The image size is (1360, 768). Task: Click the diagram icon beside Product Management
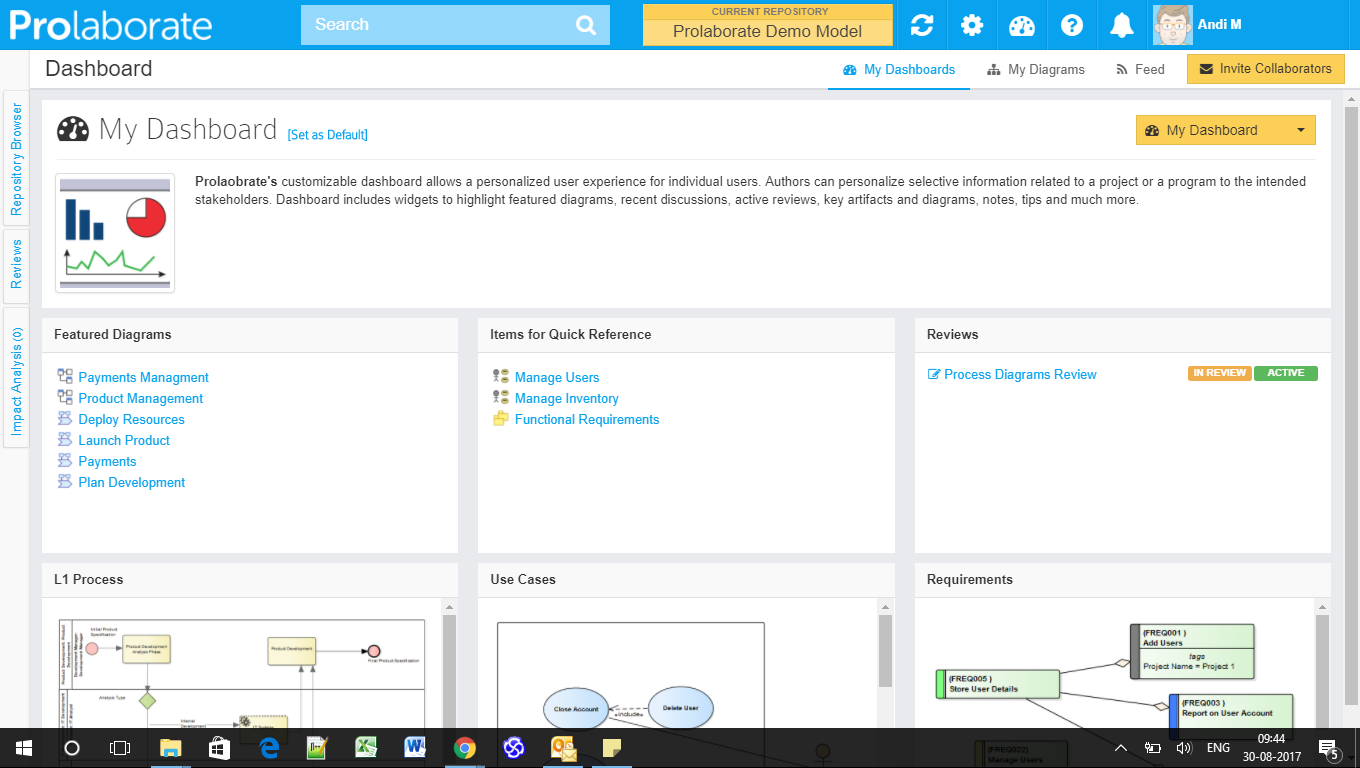[x=65, y=398]
